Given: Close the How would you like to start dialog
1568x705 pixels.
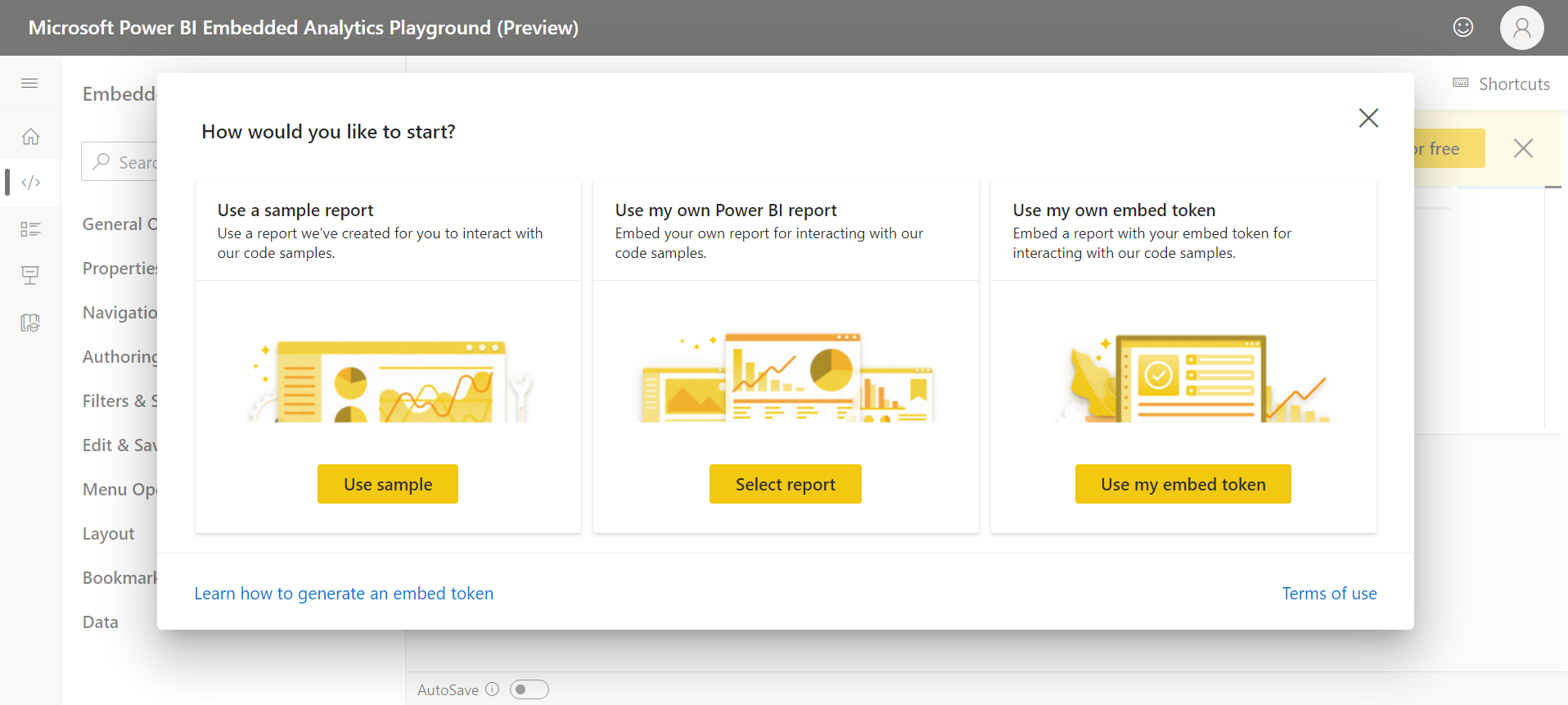Looking at the screenshot, I should coord(1368,118).
